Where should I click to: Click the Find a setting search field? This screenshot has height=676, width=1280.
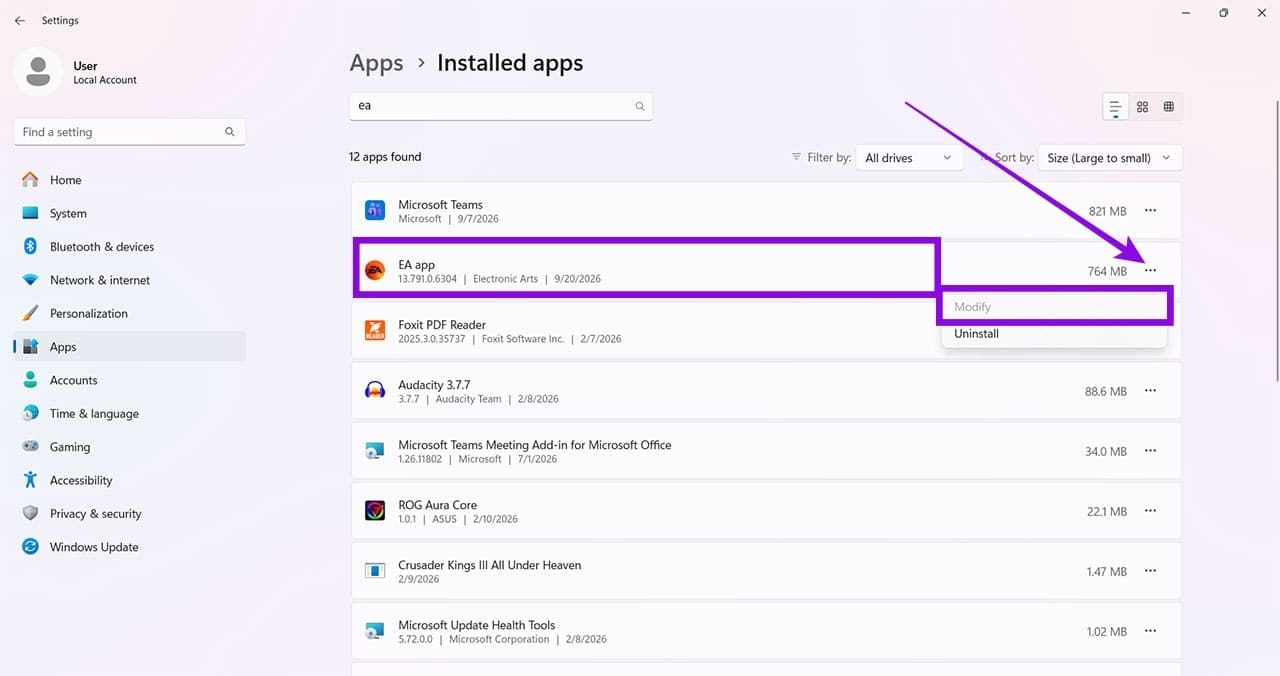[x=129, y=132]
